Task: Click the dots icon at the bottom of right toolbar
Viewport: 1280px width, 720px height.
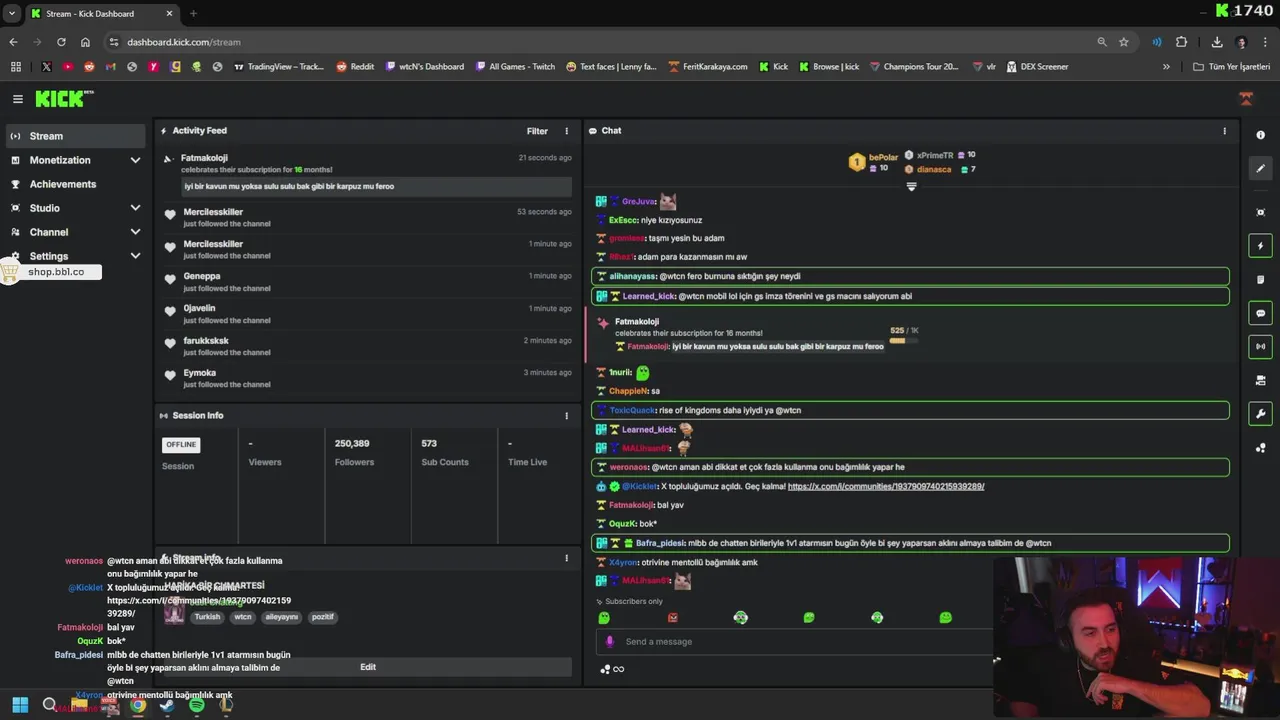Action: 1260,448
